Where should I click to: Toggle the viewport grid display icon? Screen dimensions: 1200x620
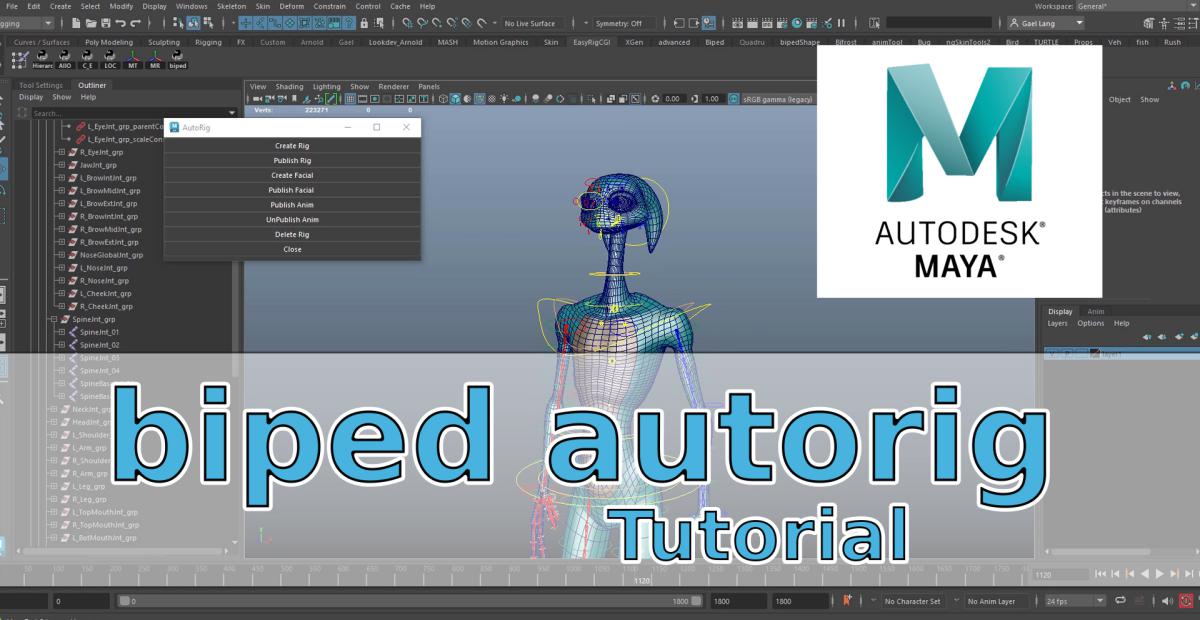tap(350, 99)
